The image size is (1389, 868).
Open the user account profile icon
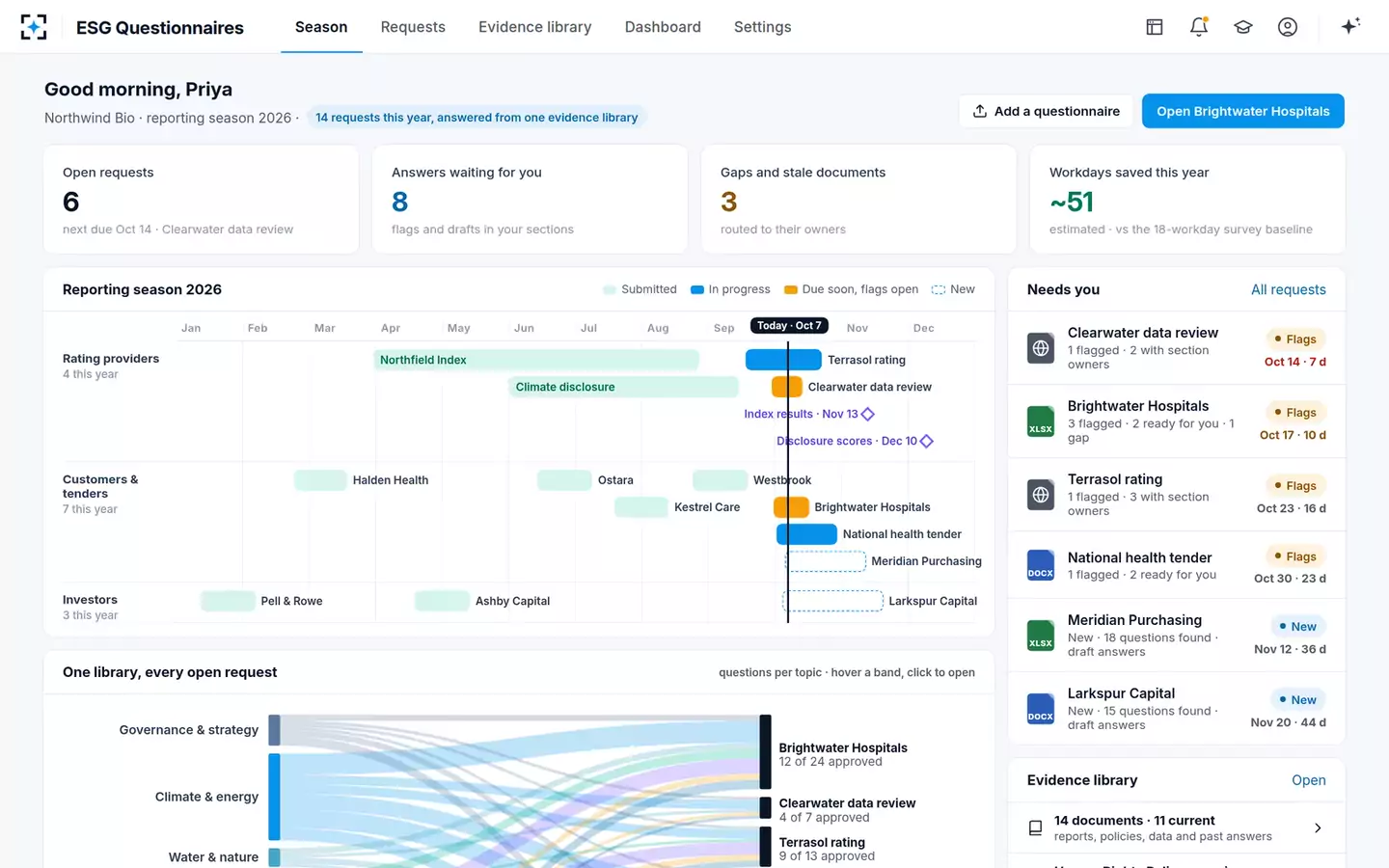[1288, 27]
